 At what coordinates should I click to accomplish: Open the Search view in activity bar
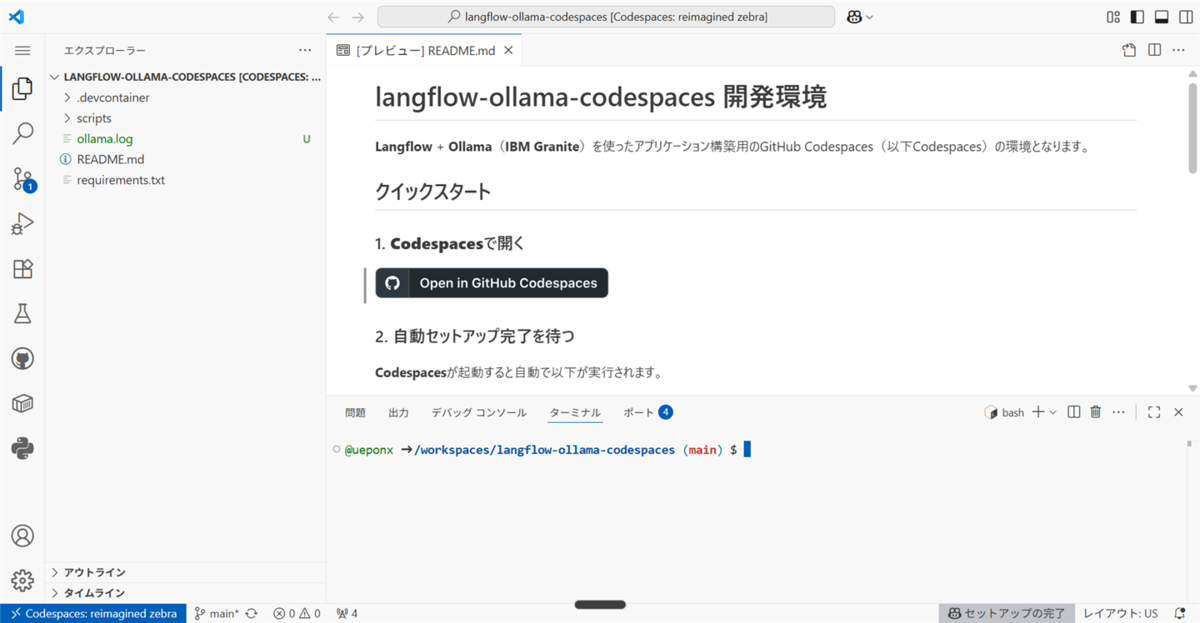(x=22, y=134)
